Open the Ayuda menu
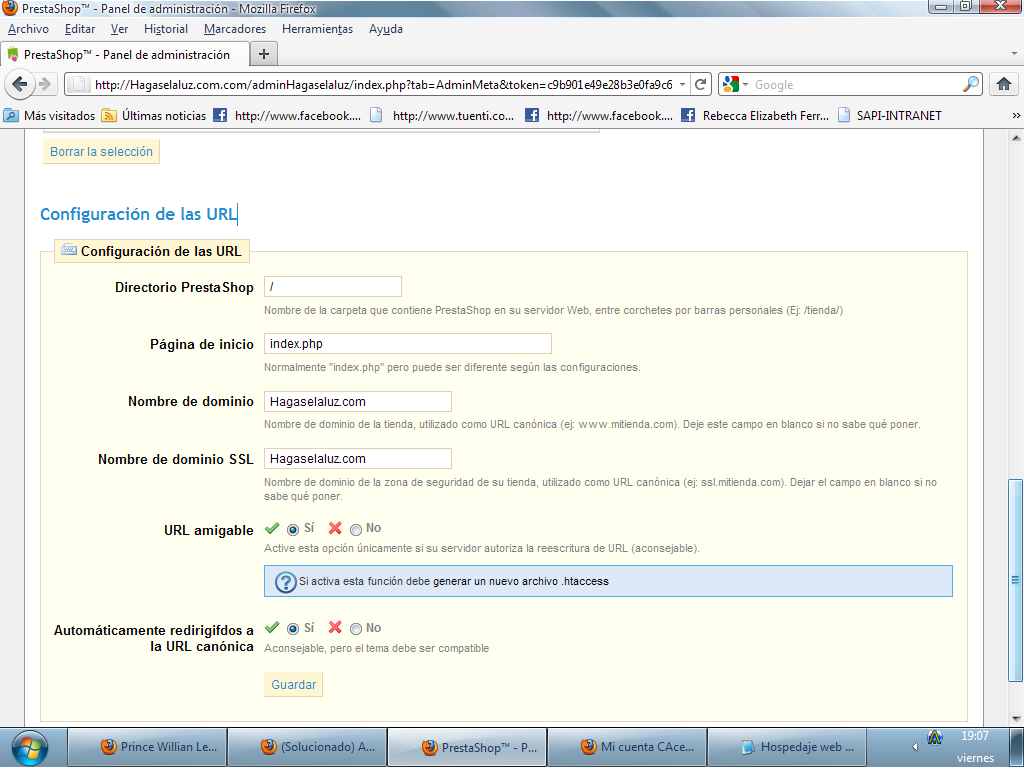Screen dimensions: 1024x768 click(x=385, y=29)
